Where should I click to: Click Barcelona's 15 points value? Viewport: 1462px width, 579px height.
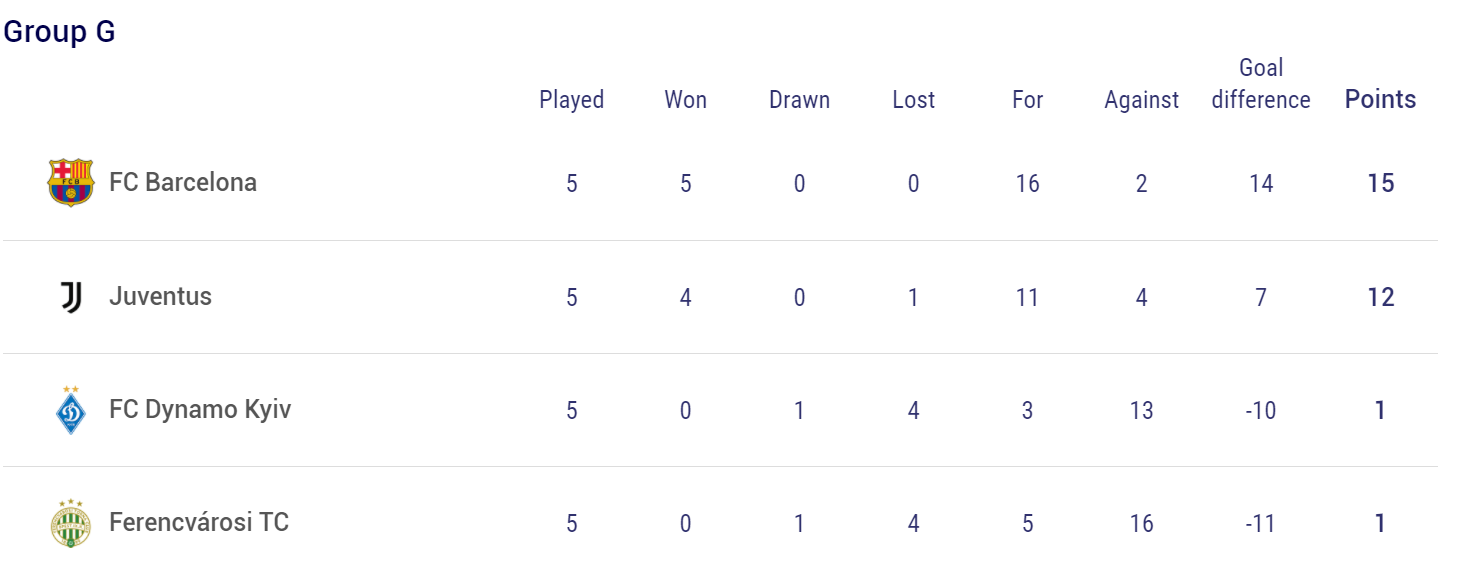tap(1381, 183)
